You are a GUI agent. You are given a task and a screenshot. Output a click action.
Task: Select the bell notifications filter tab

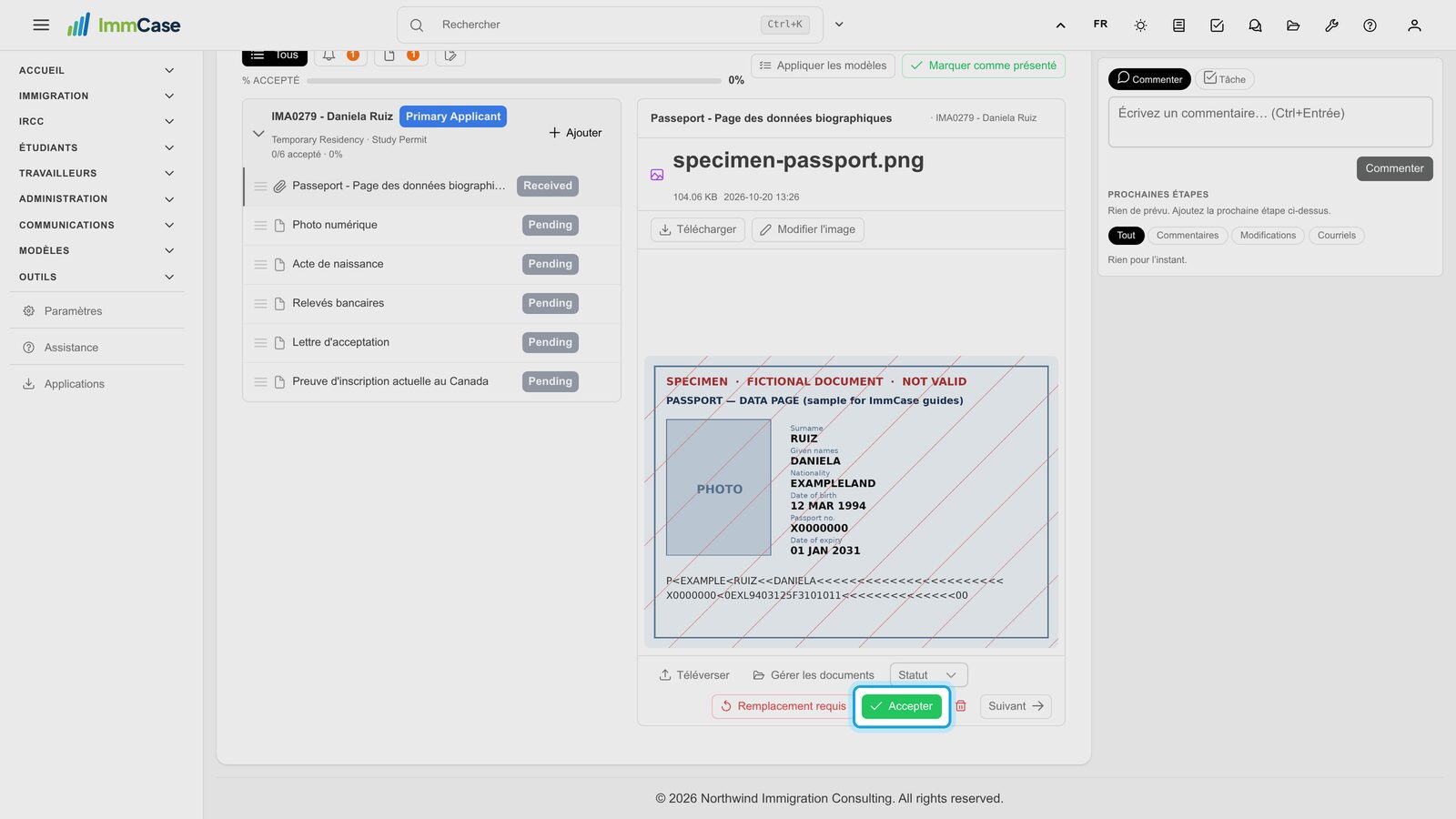tap(340, 56)
